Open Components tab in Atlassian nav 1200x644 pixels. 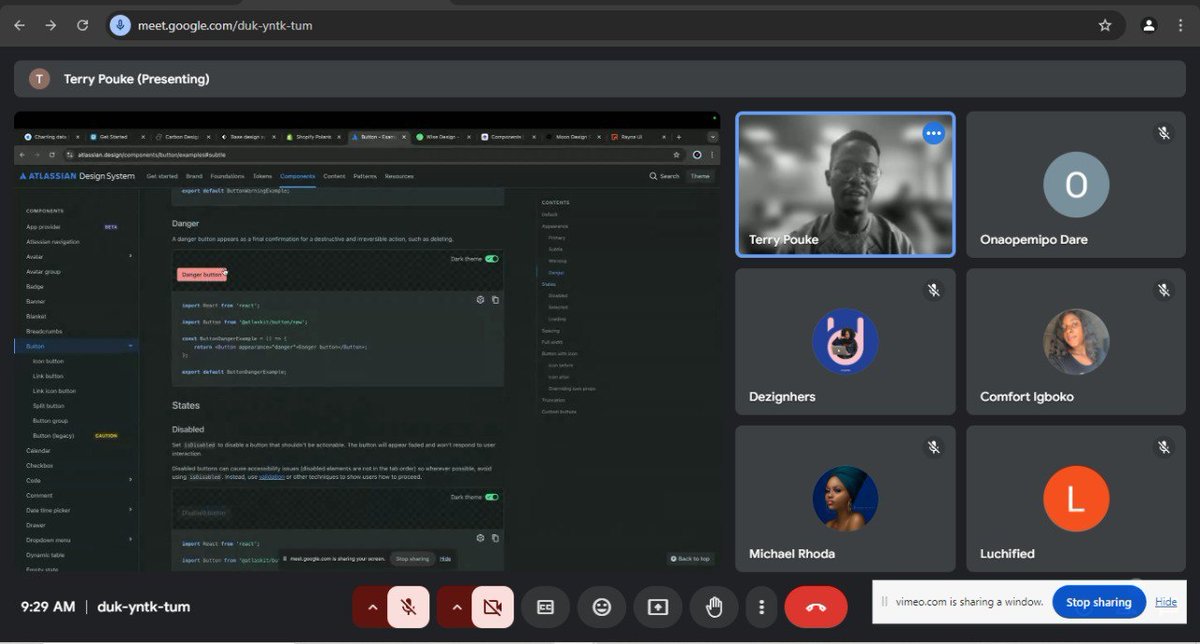[297, 176]
